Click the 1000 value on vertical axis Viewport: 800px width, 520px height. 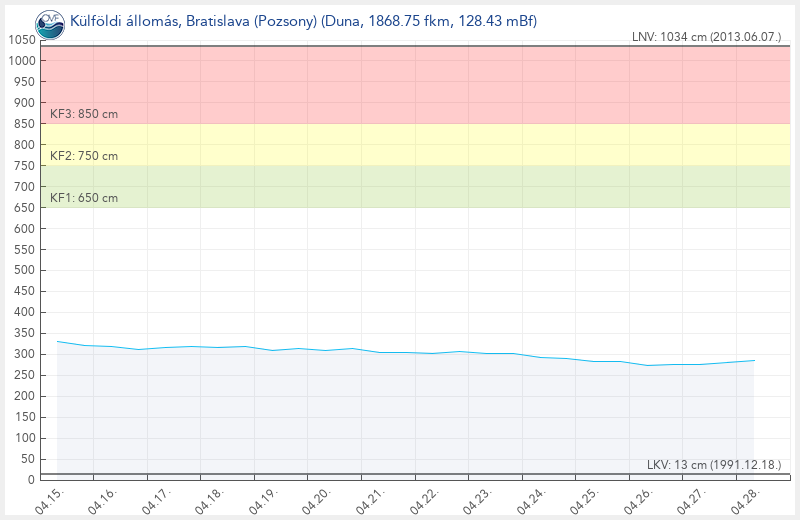pyautogui.click(x=21, y=61)
